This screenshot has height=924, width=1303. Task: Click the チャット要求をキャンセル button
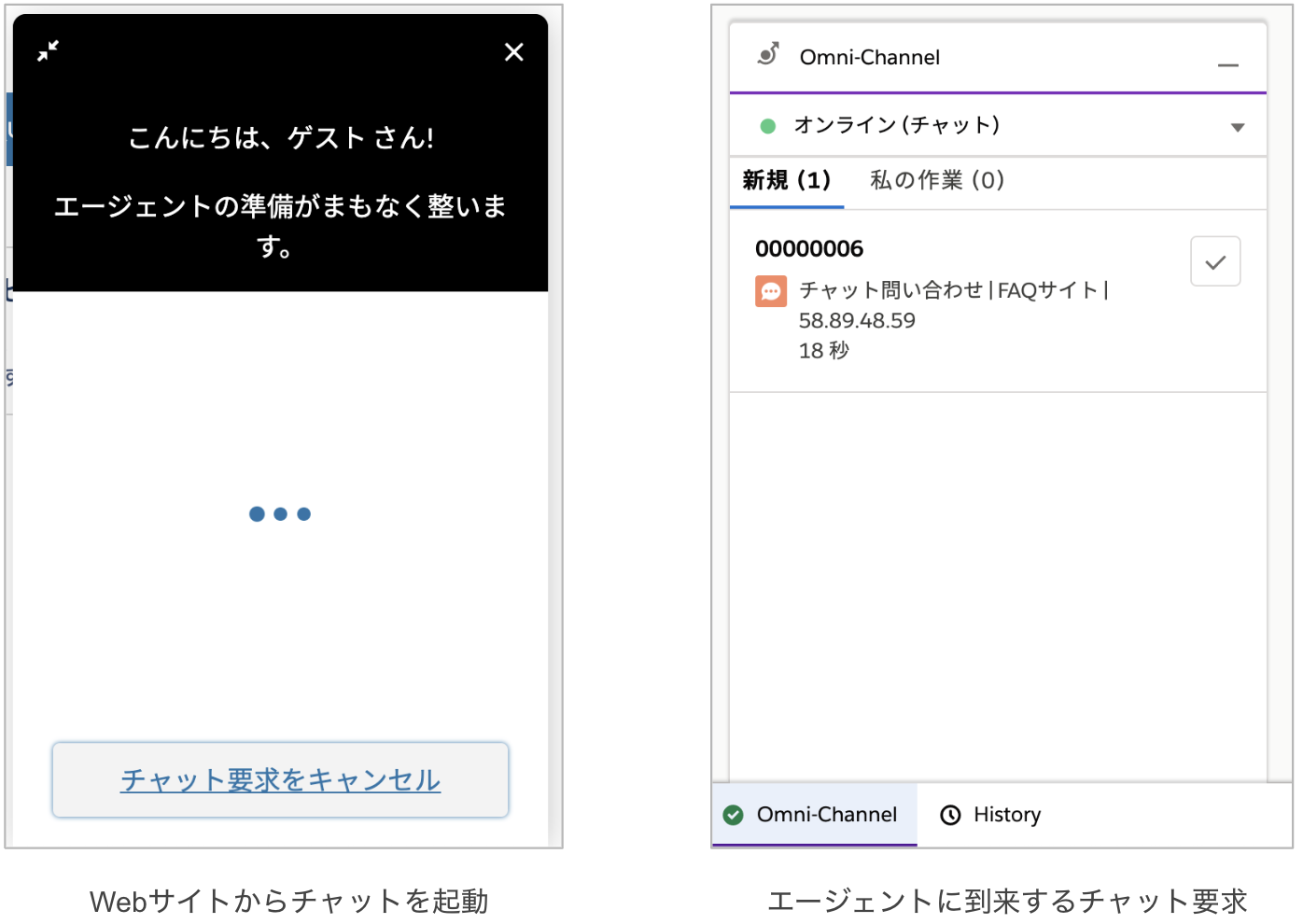pyautogui.click(x=280, y=780)
